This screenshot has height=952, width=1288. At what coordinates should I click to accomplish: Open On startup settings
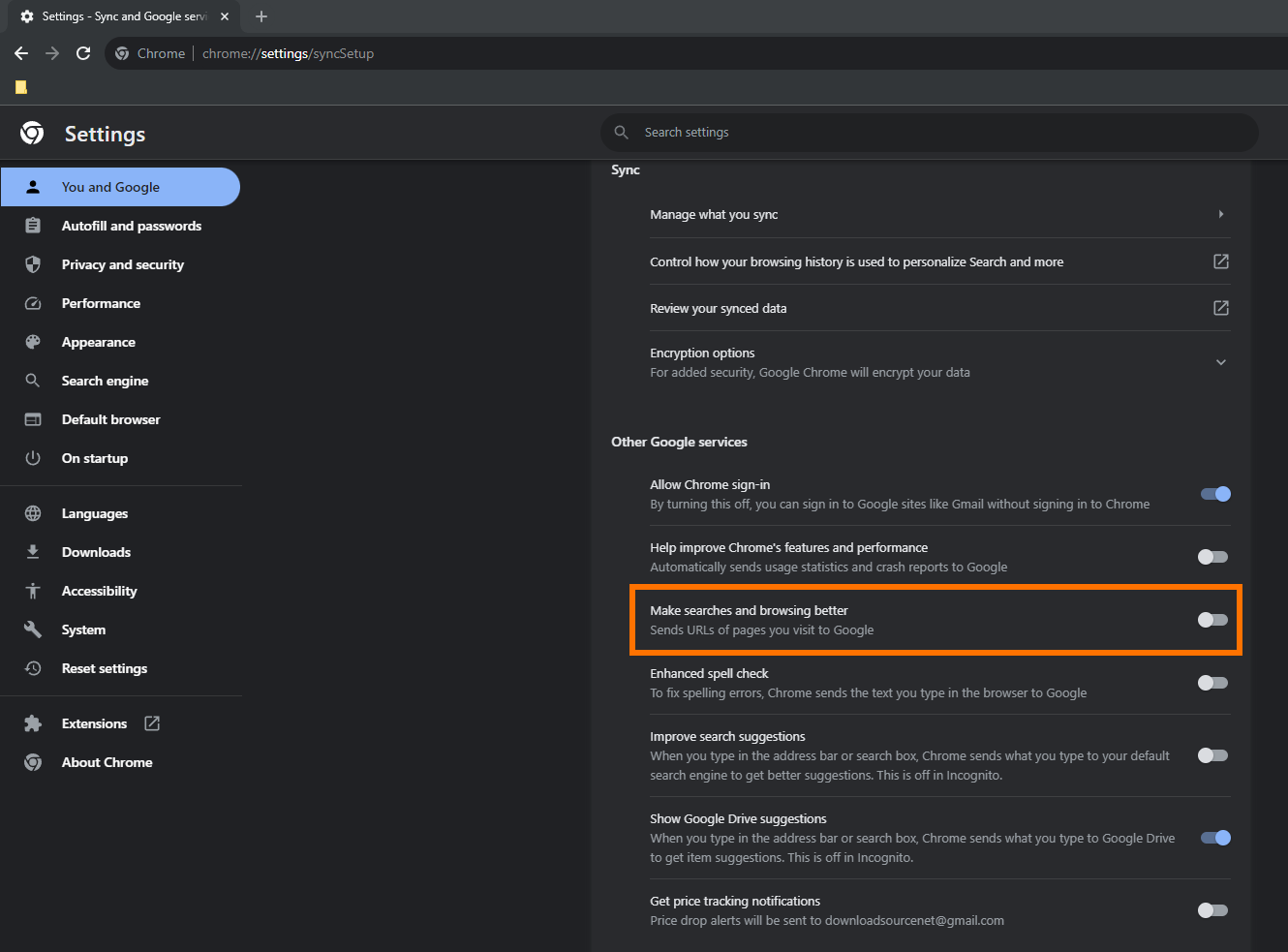pyautogui.click(x=121, y=458)
